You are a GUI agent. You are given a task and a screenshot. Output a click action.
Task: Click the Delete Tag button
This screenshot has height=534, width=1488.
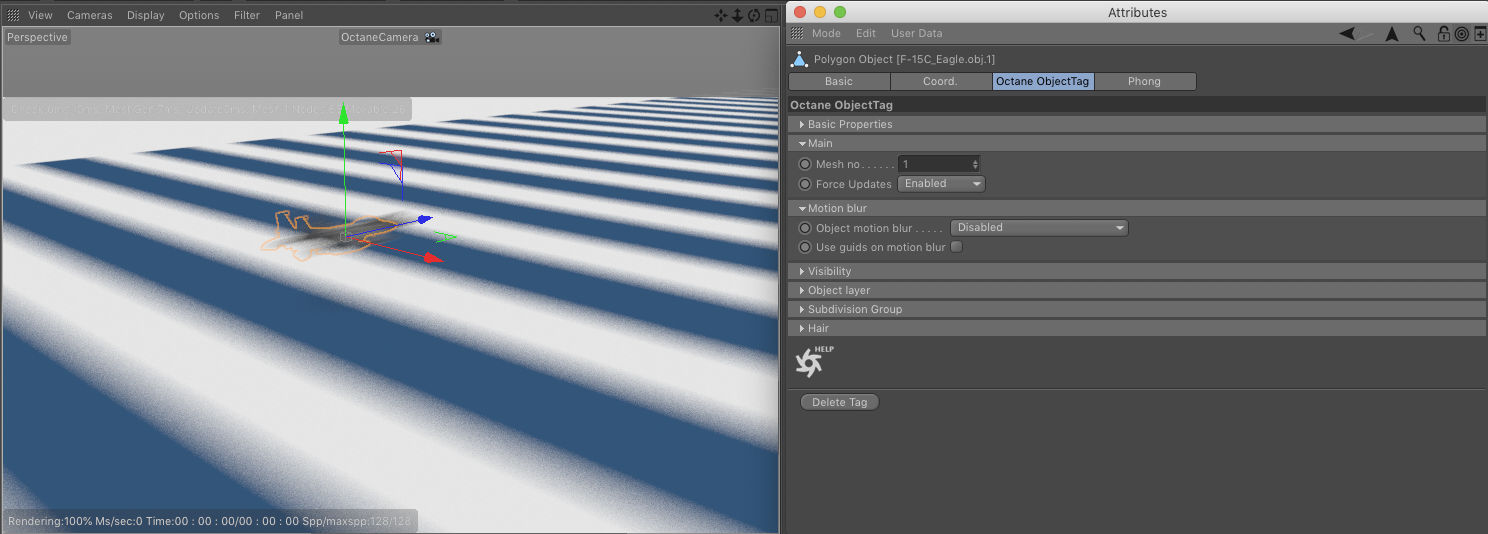[840, 402]
